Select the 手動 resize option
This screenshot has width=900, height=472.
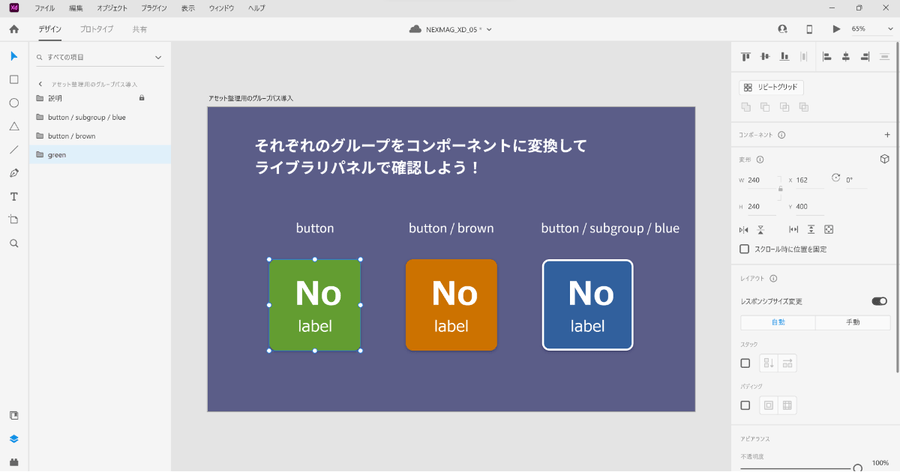click(x=852, y=322)
